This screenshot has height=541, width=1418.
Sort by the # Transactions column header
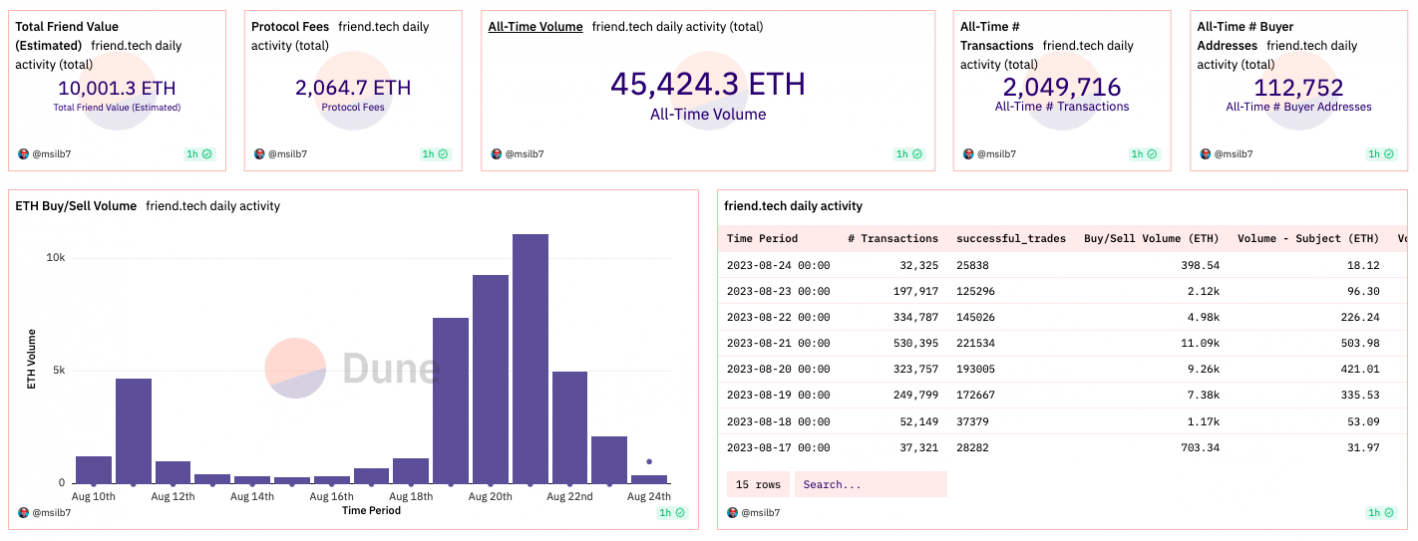[x=892, y=239]
